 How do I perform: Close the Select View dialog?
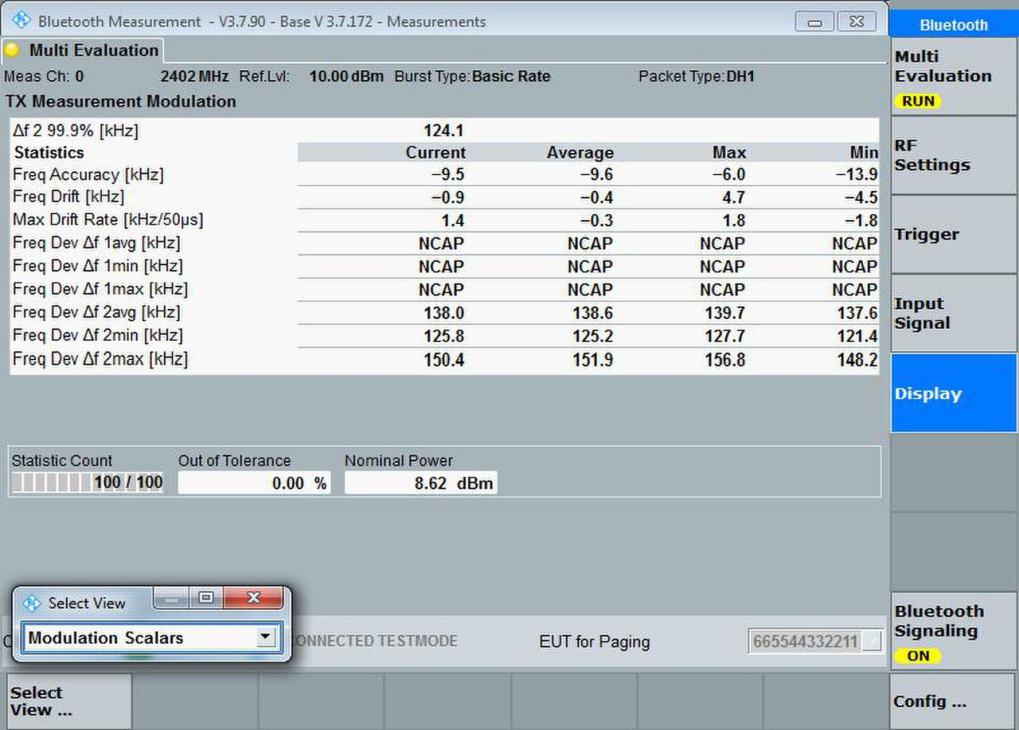pos(253,597)
